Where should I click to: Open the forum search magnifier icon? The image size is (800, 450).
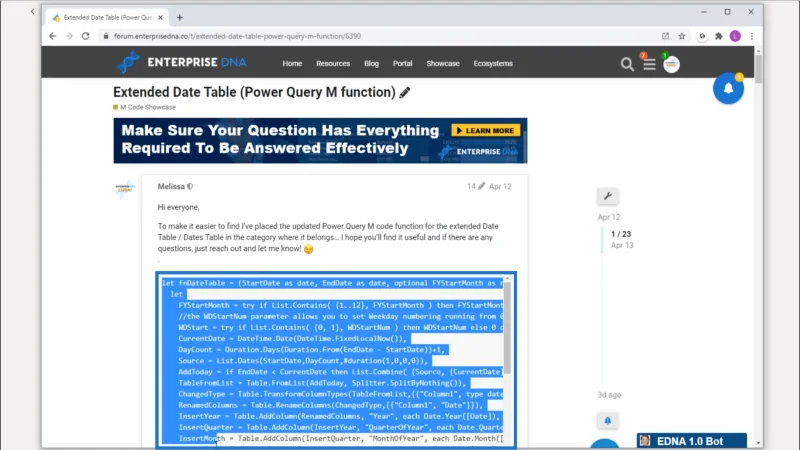pos(627,64)
